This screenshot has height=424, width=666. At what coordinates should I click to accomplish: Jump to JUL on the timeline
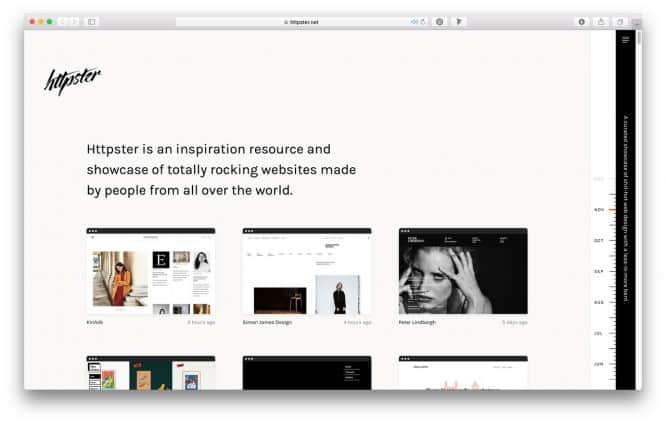pyautogui.click(x=598, y=334)
